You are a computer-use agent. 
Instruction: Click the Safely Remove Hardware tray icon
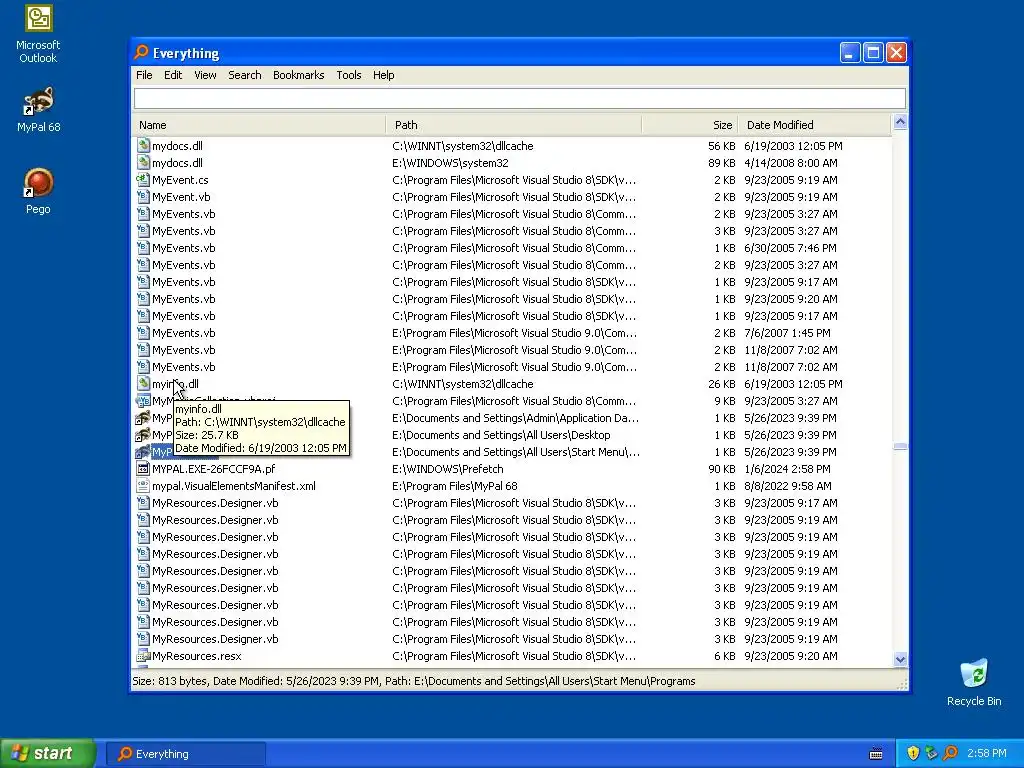coord(931,753)
